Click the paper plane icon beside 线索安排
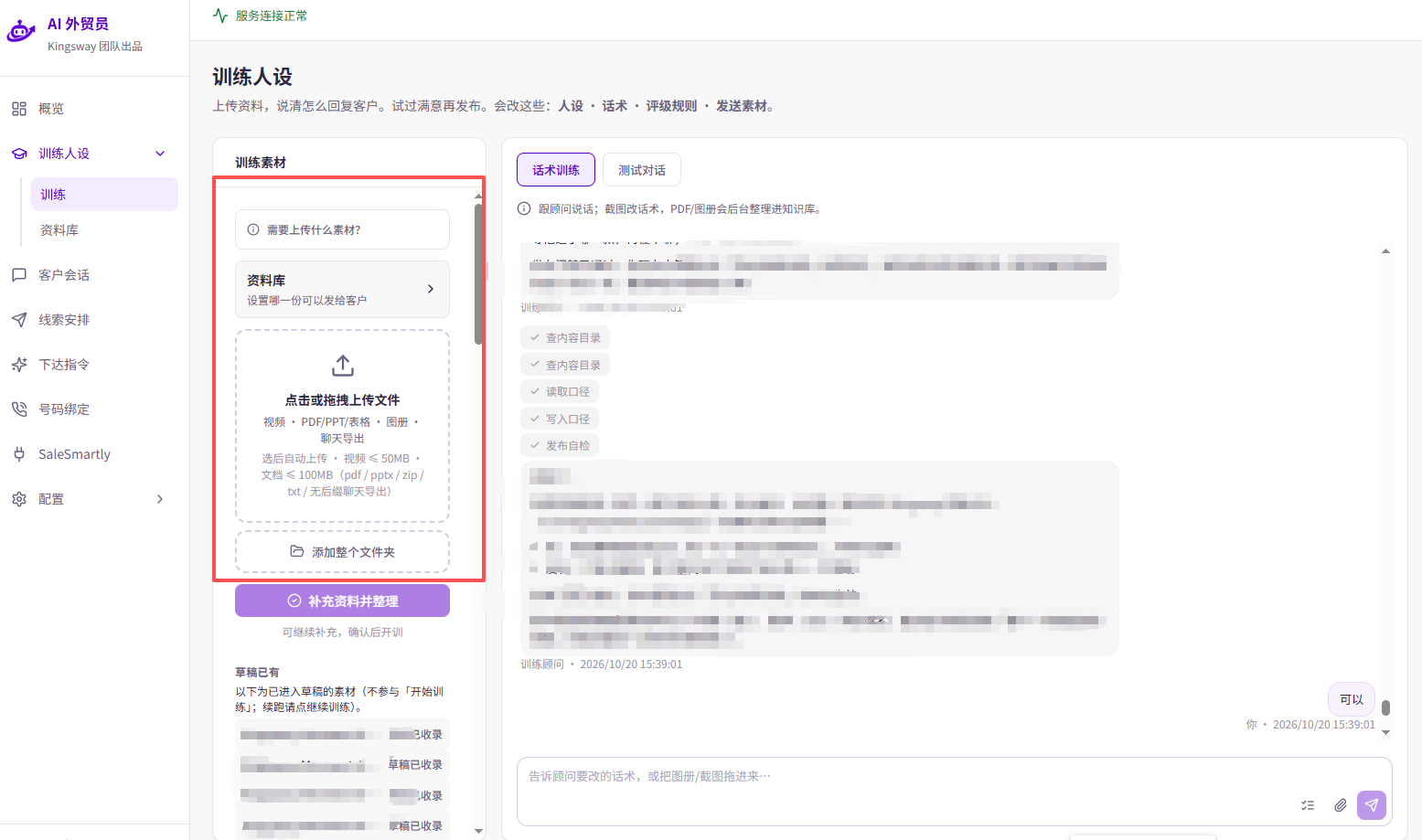1422x840 pixels. tap(19, 320)
